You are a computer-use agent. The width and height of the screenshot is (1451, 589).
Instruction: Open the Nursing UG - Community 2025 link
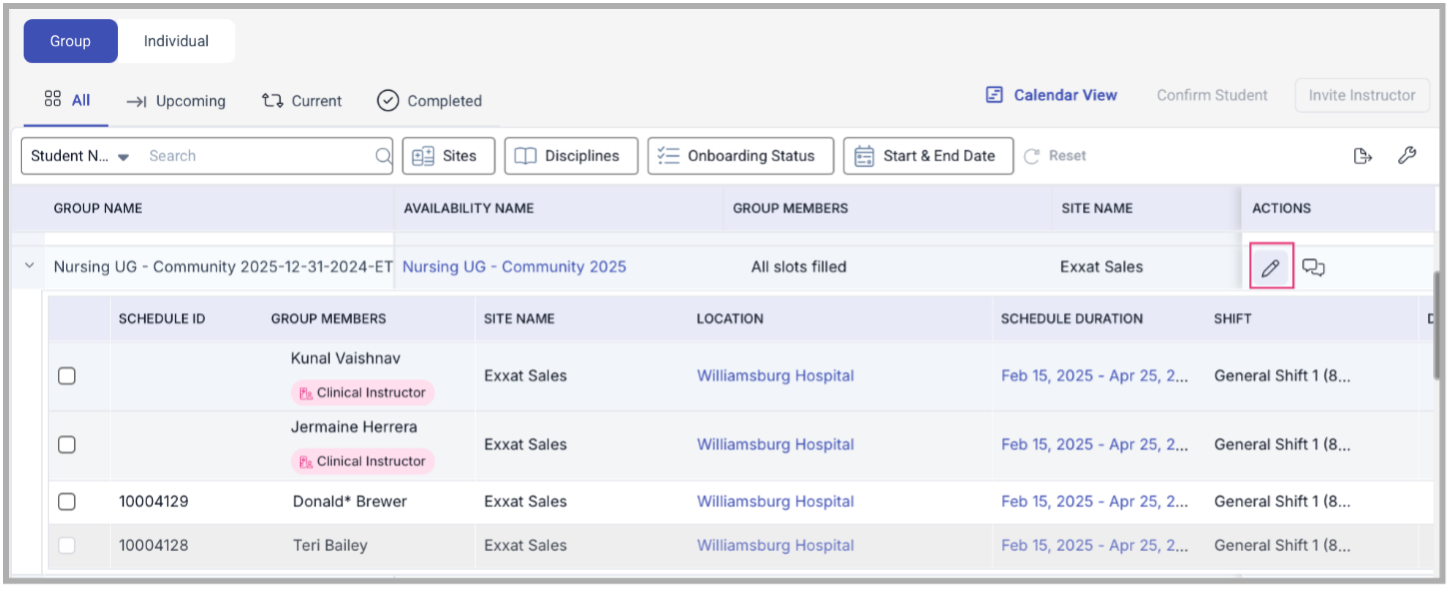point(514,267)
